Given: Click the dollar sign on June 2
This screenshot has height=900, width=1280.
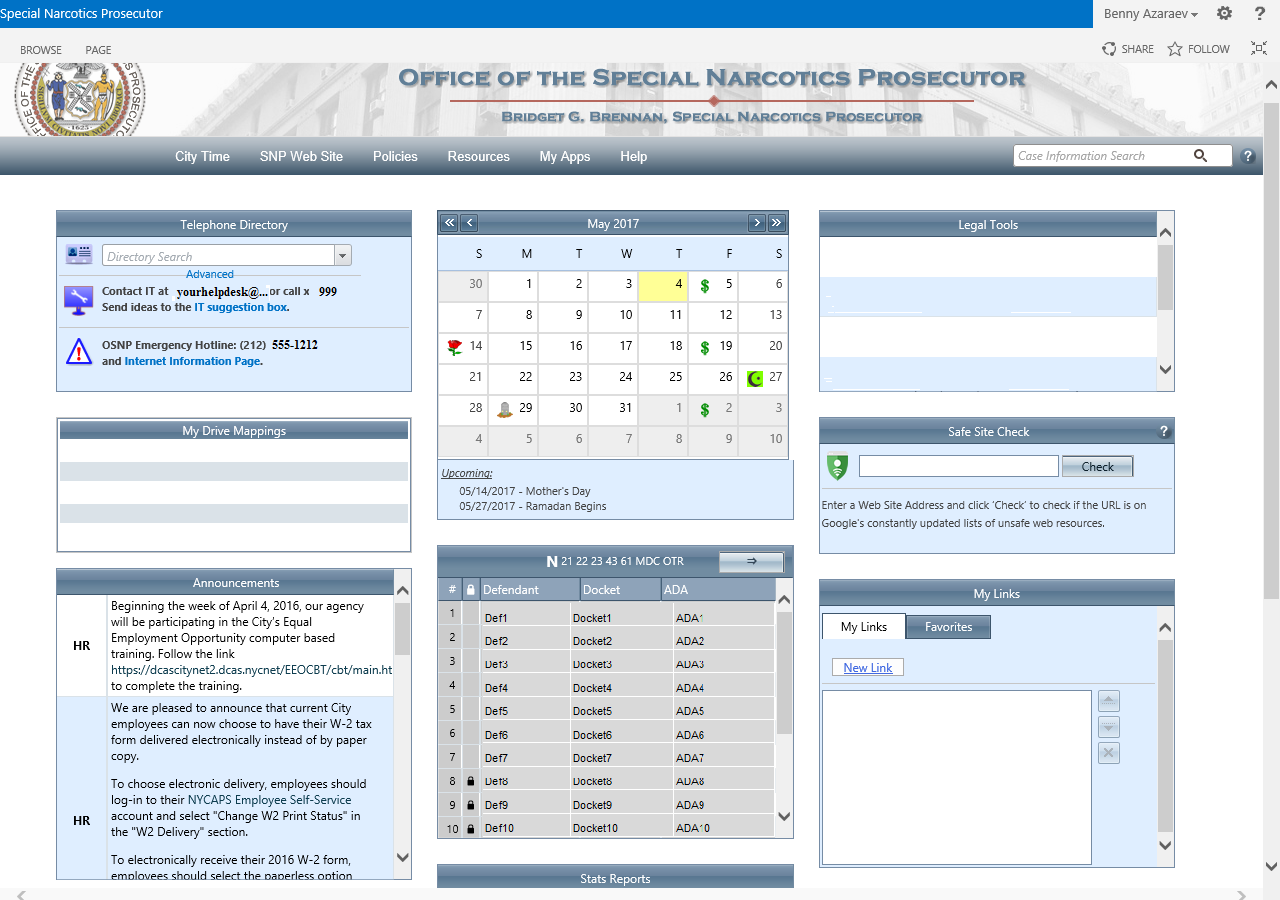Looking at the screenshot, I should coord(705,410).
